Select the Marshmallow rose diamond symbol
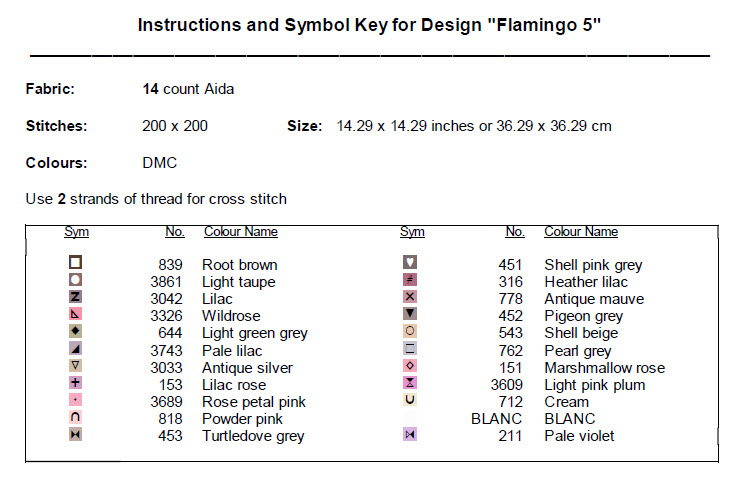739x477 pixels. pyautogui.click(x=410, y=366)
